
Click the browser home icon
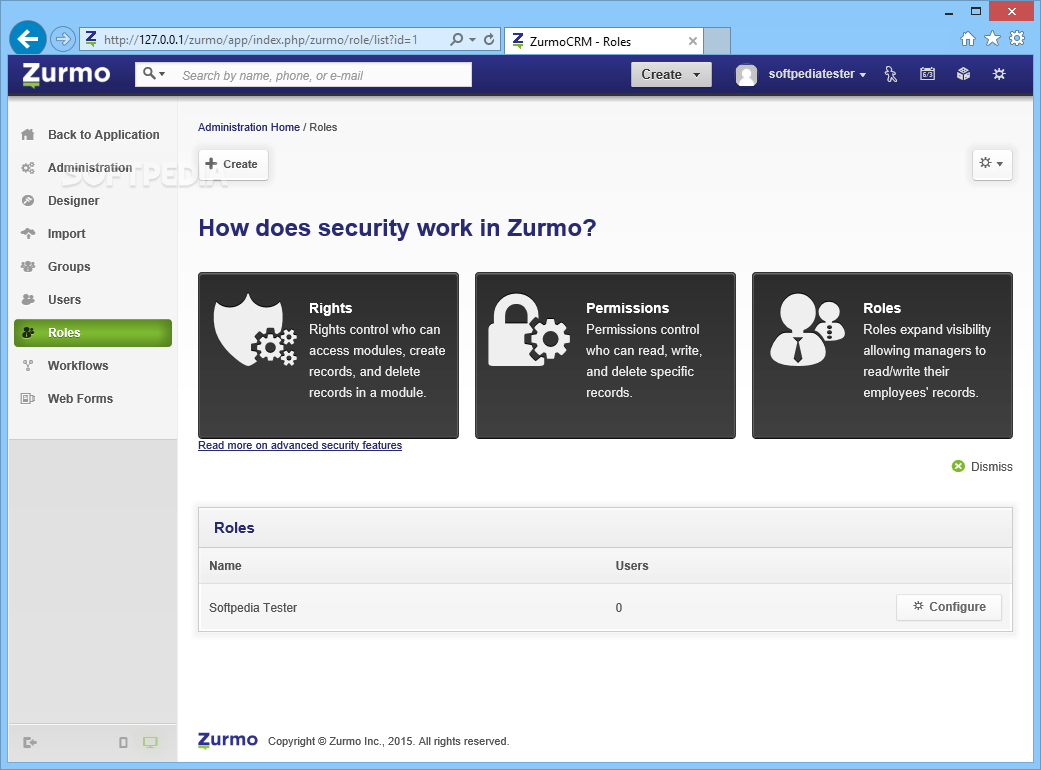[x=968, y=39]
